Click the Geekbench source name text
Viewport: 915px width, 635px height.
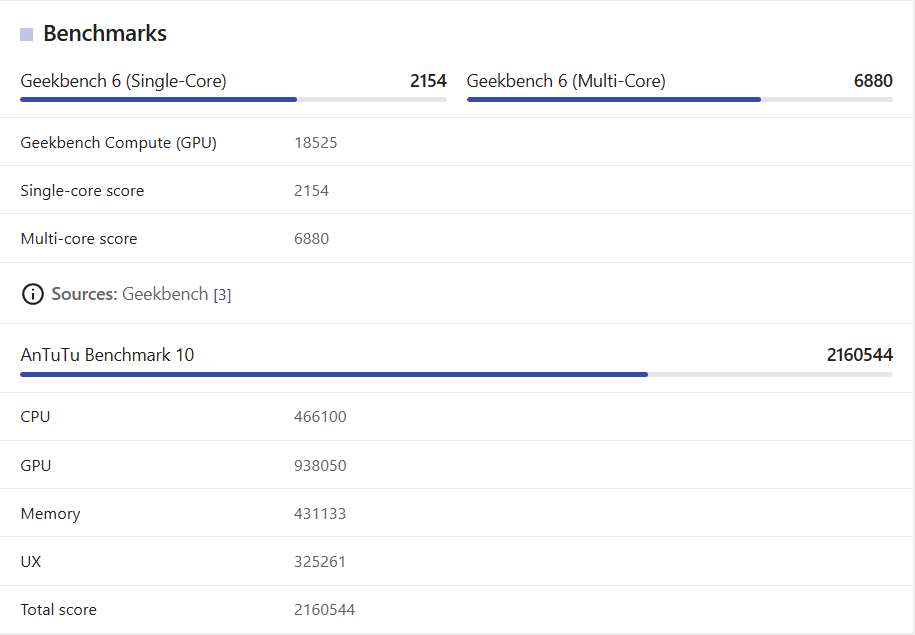coord(165,294)
